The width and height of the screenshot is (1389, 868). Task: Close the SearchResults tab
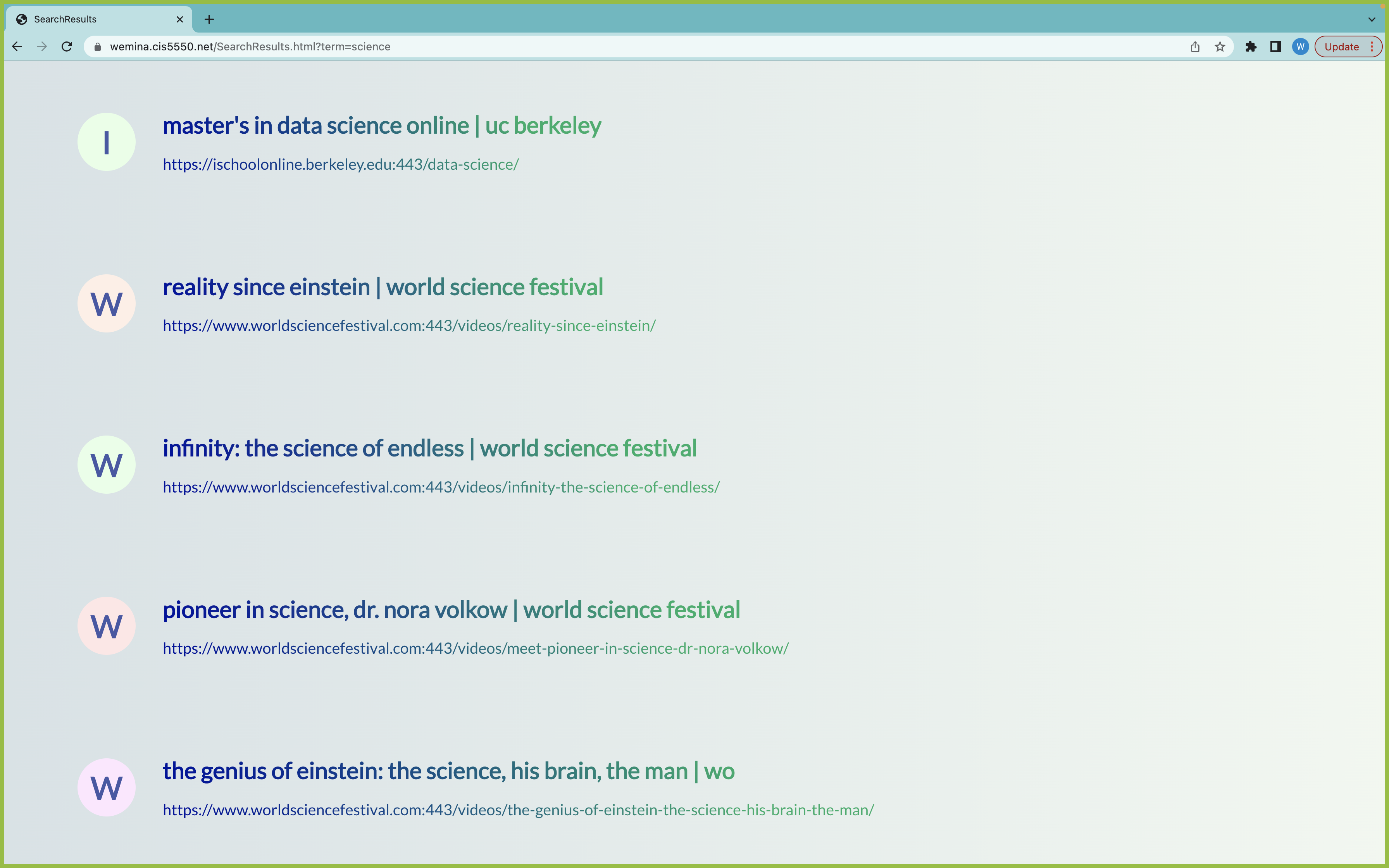point(180,19)
